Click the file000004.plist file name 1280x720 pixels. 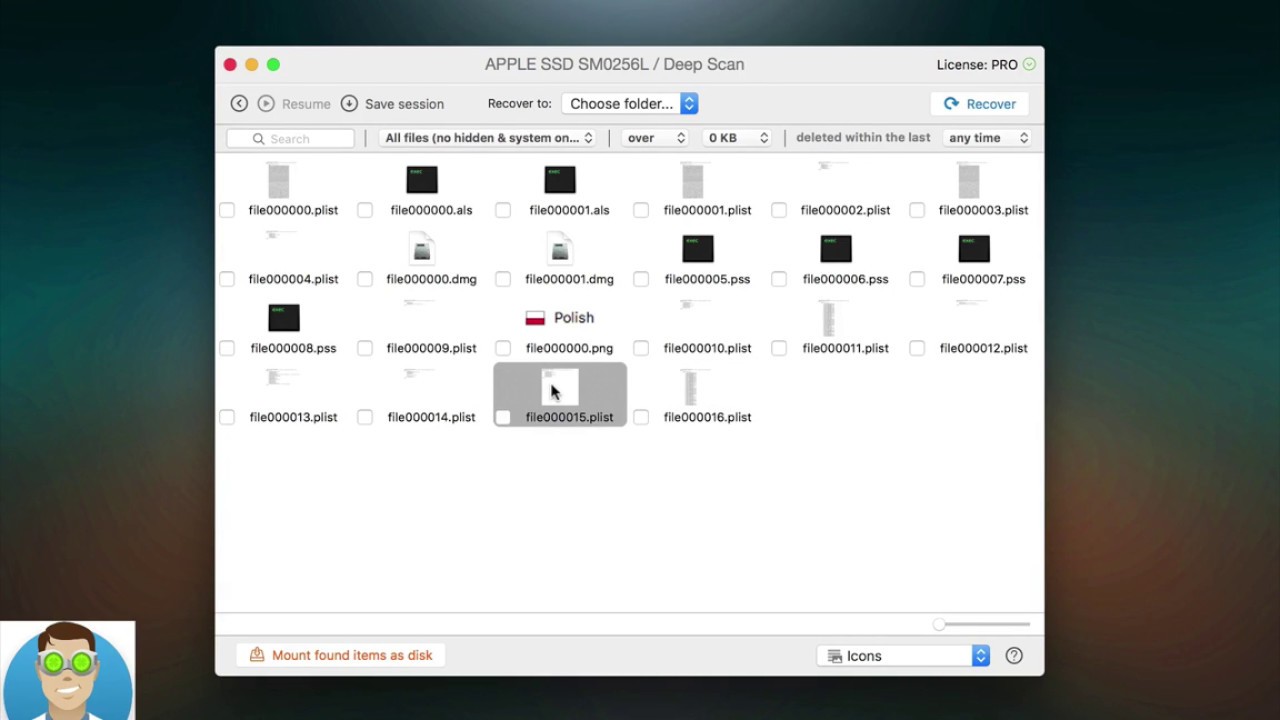pyautogui.click(x=293, y=279)
